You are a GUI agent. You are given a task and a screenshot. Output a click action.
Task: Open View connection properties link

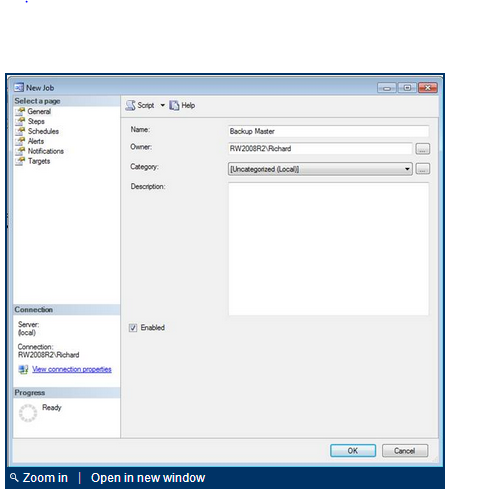click(x=72, y=369)
